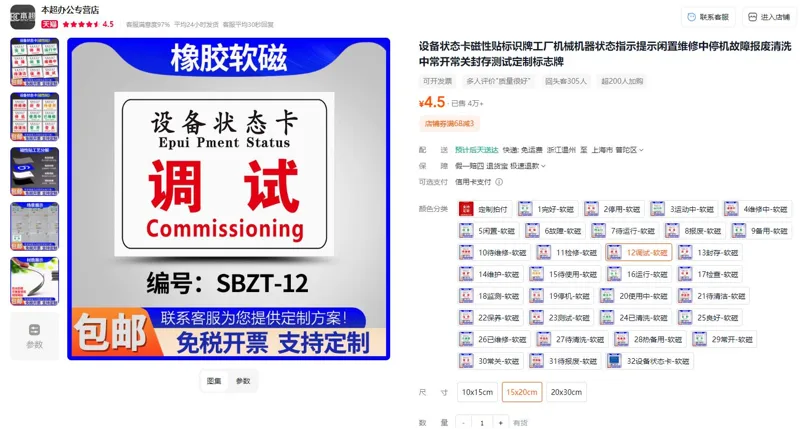Pick the 24已清洗-软磁 variant

pyautogui.click(x=635, y=318)
